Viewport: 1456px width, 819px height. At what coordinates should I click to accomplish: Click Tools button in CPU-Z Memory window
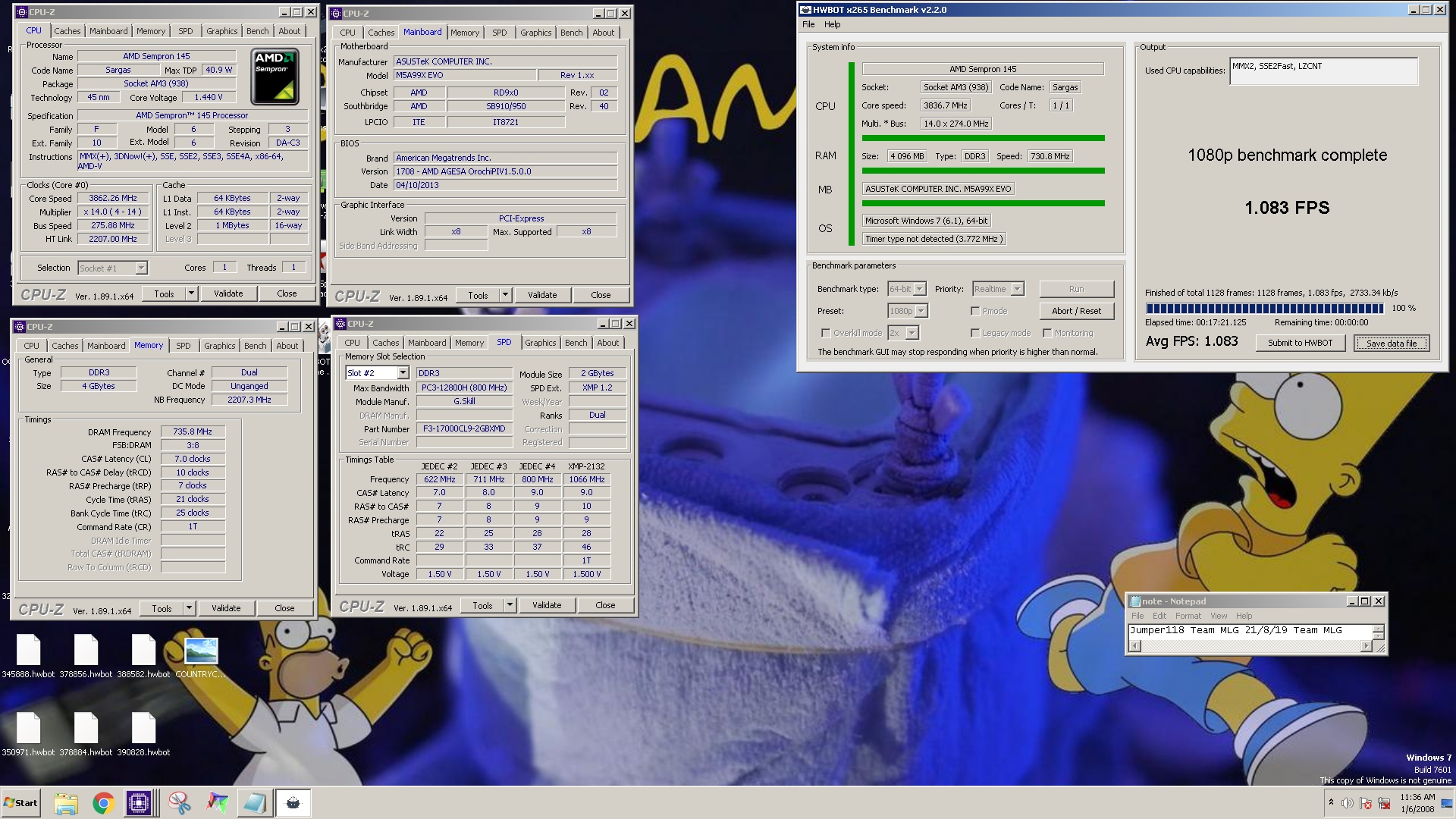click(162, 608)
